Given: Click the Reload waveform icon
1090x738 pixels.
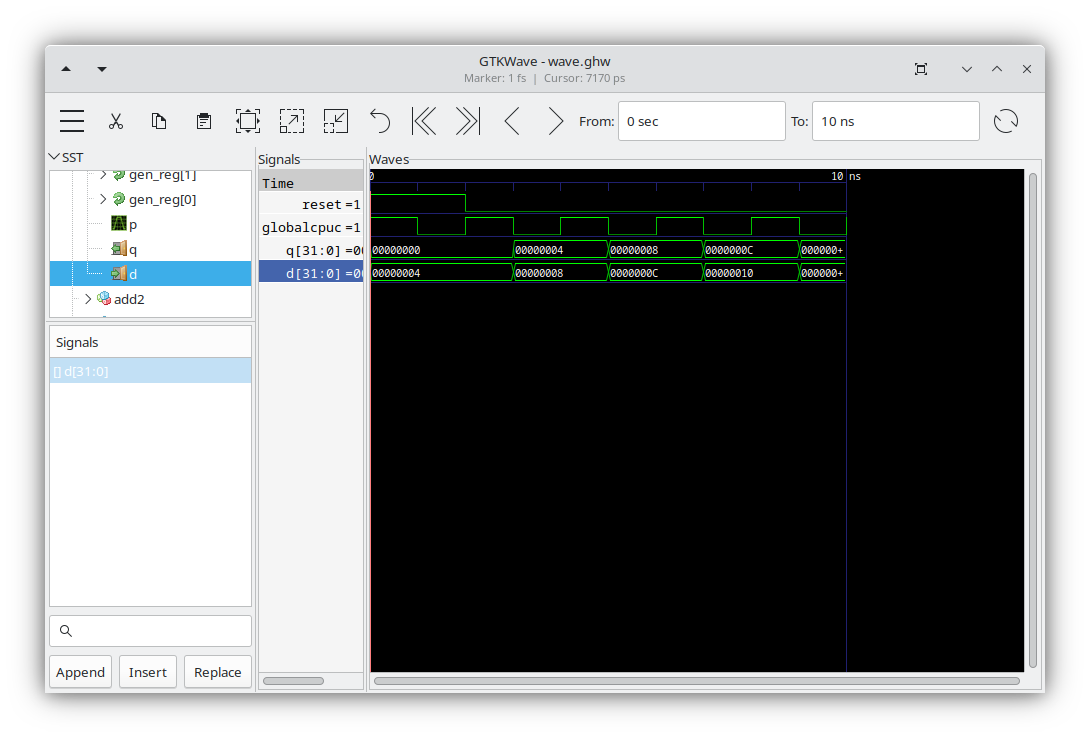Looking at the screenshot, I should 1006,120.
